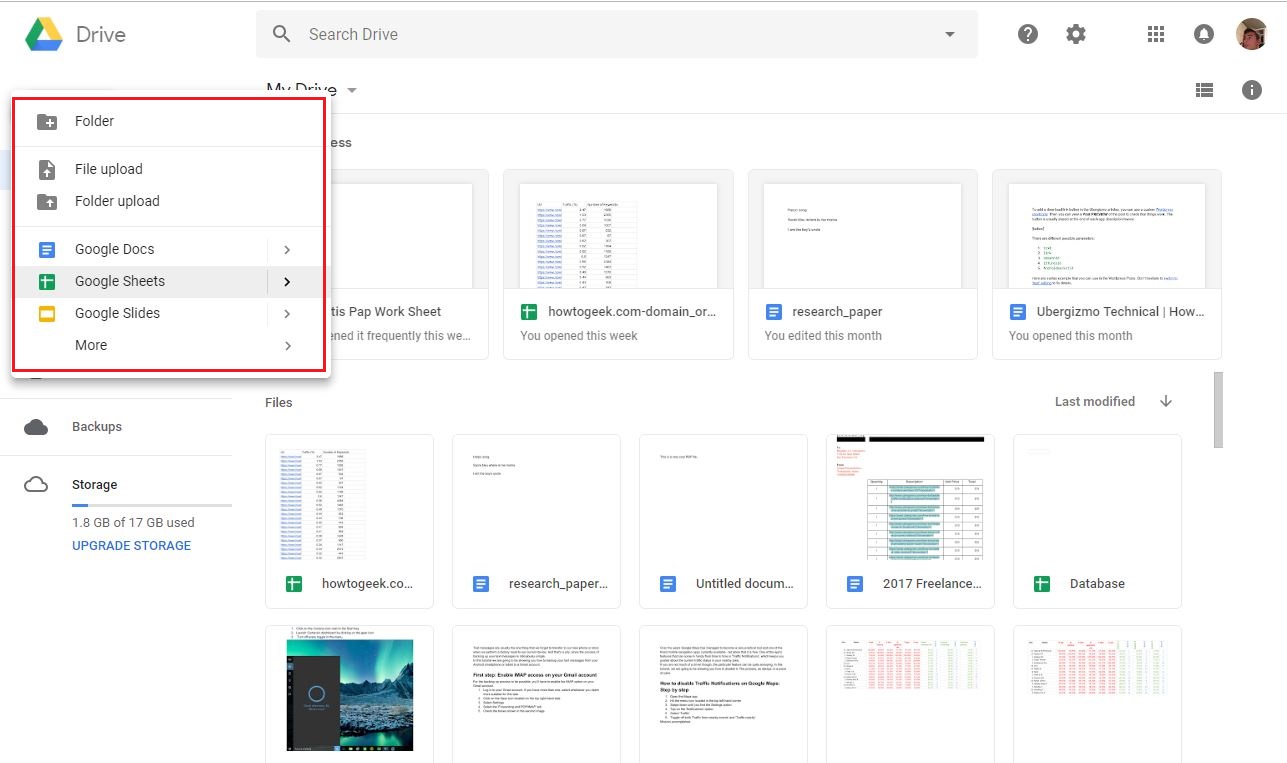The width and height of the screenshot is (1287, 763).
Task: Reverse sort order with the arrow
Action: (x=1166, y=401)
